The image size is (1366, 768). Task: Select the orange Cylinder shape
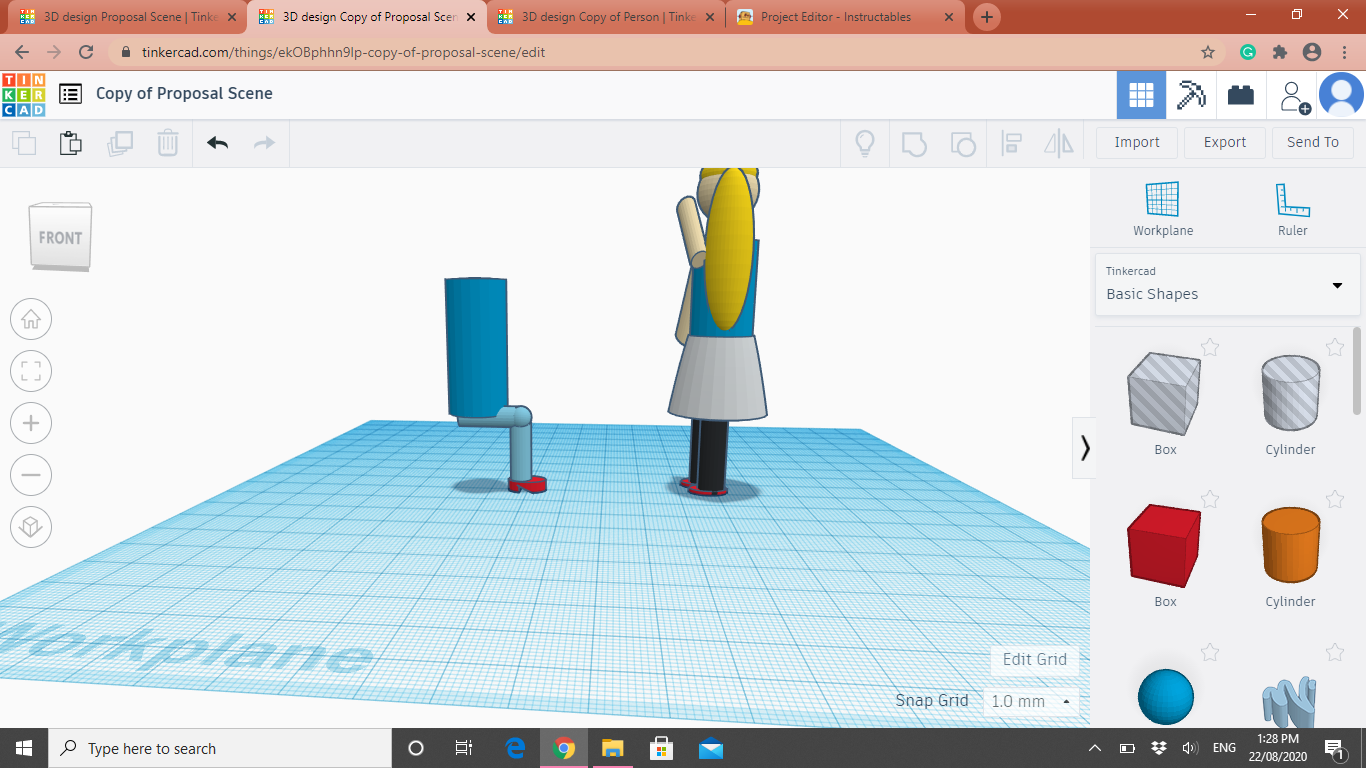point(1290,545)
